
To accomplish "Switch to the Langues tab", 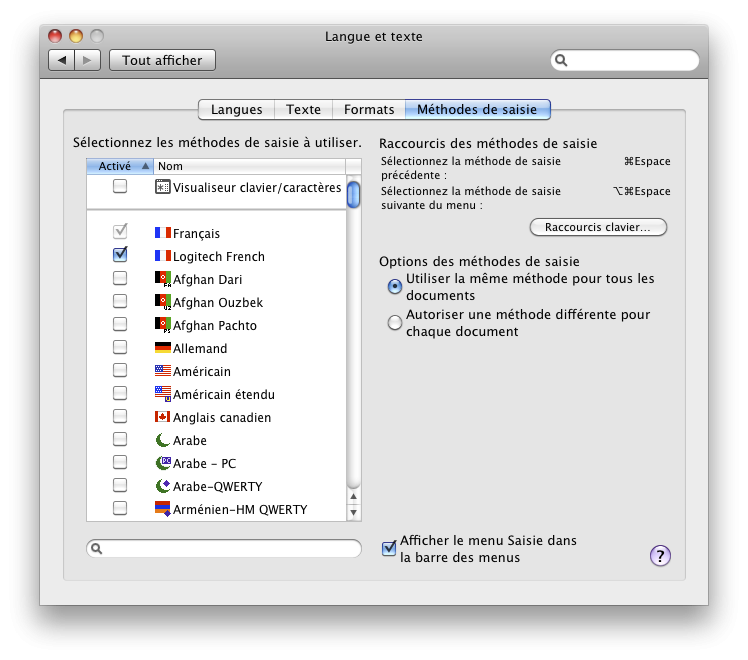I will tap(237, 110).
